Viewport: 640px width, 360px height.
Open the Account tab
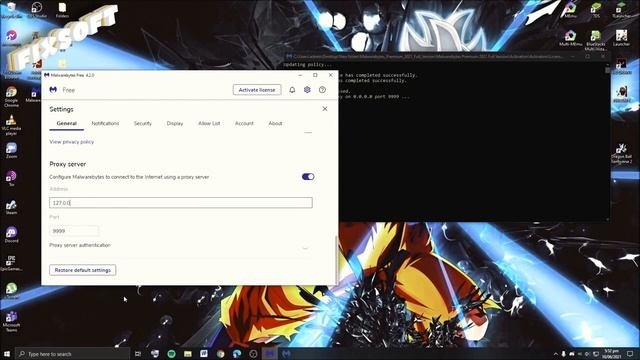point(244,123)
